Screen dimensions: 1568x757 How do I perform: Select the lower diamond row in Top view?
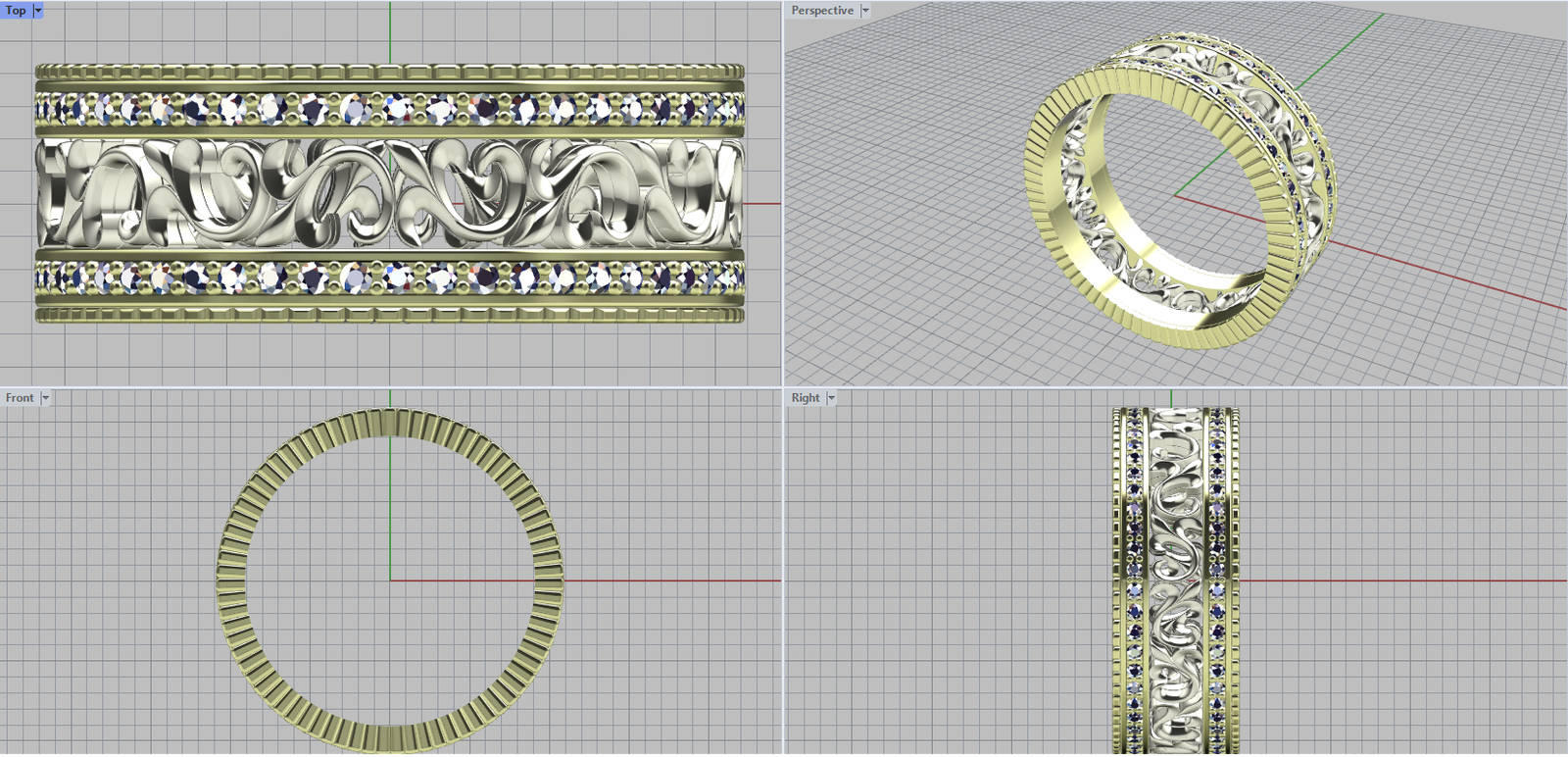coord(390,278)
